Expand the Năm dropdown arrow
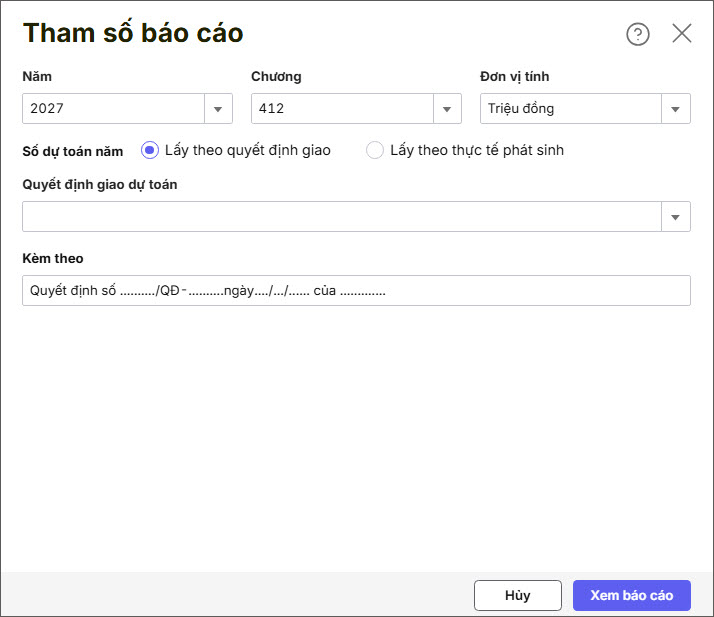The width and height of the screenshot is (714, 617). click(x=218, y=109)
